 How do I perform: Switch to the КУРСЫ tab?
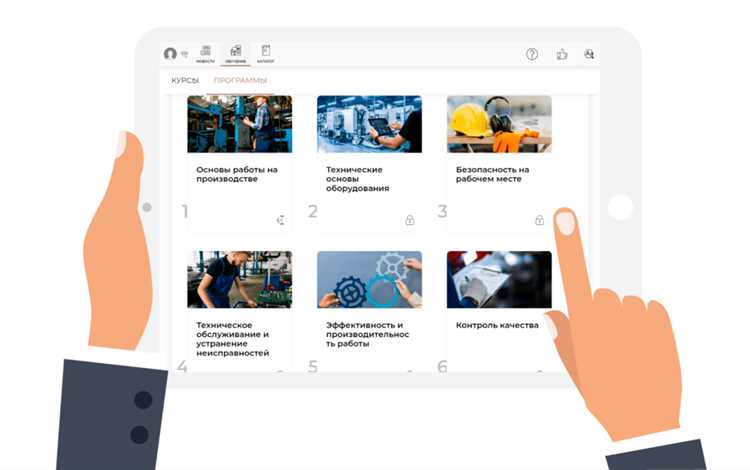click(x=185, y=80)
